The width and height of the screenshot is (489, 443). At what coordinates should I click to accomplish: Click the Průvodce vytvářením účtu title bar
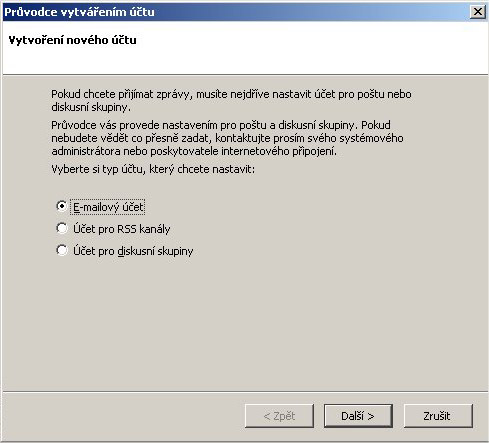(233, 12)
